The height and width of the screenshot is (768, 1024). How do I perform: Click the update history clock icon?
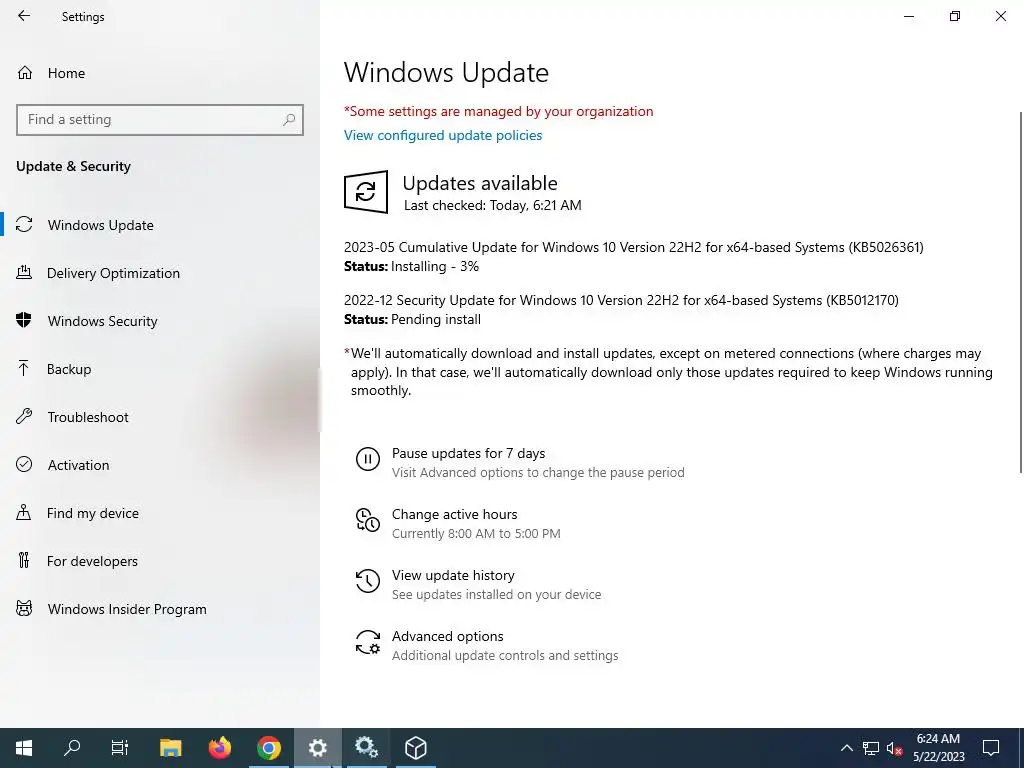point(368,581)
